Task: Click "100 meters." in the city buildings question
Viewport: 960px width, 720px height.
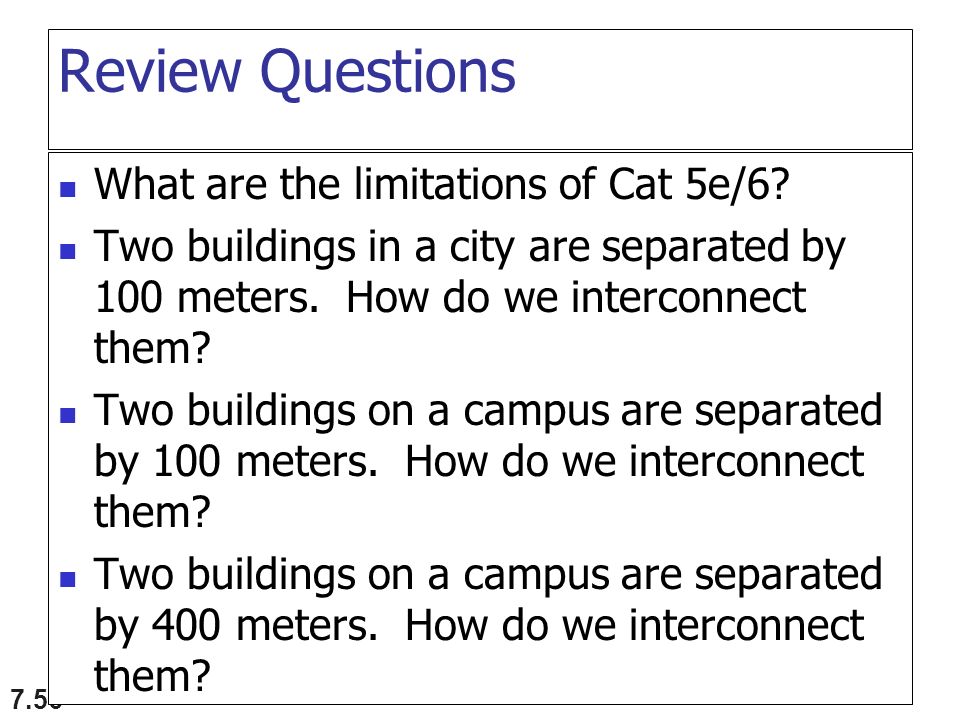Action: click(x=207, y=298)
